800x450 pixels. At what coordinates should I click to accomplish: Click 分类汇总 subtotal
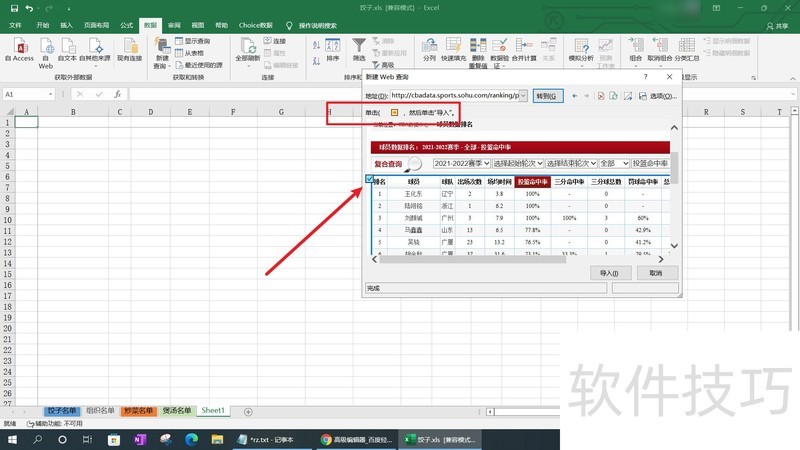tap(687, 50)
